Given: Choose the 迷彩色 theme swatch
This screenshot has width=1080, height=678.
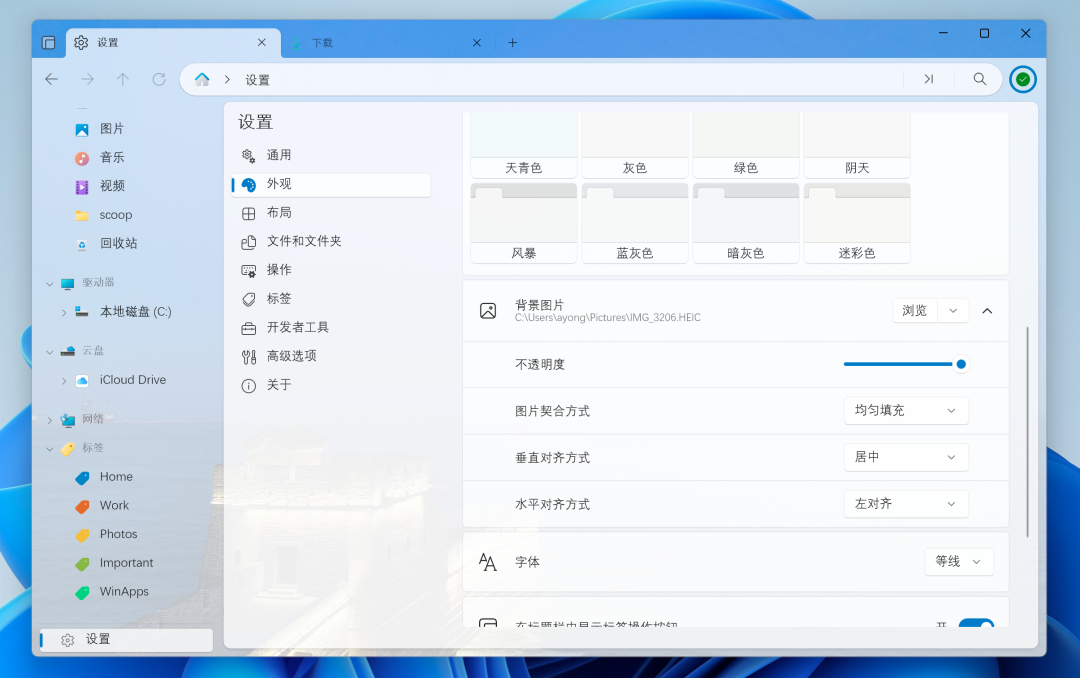Looking at the screenshot, I should pos(857,223).
